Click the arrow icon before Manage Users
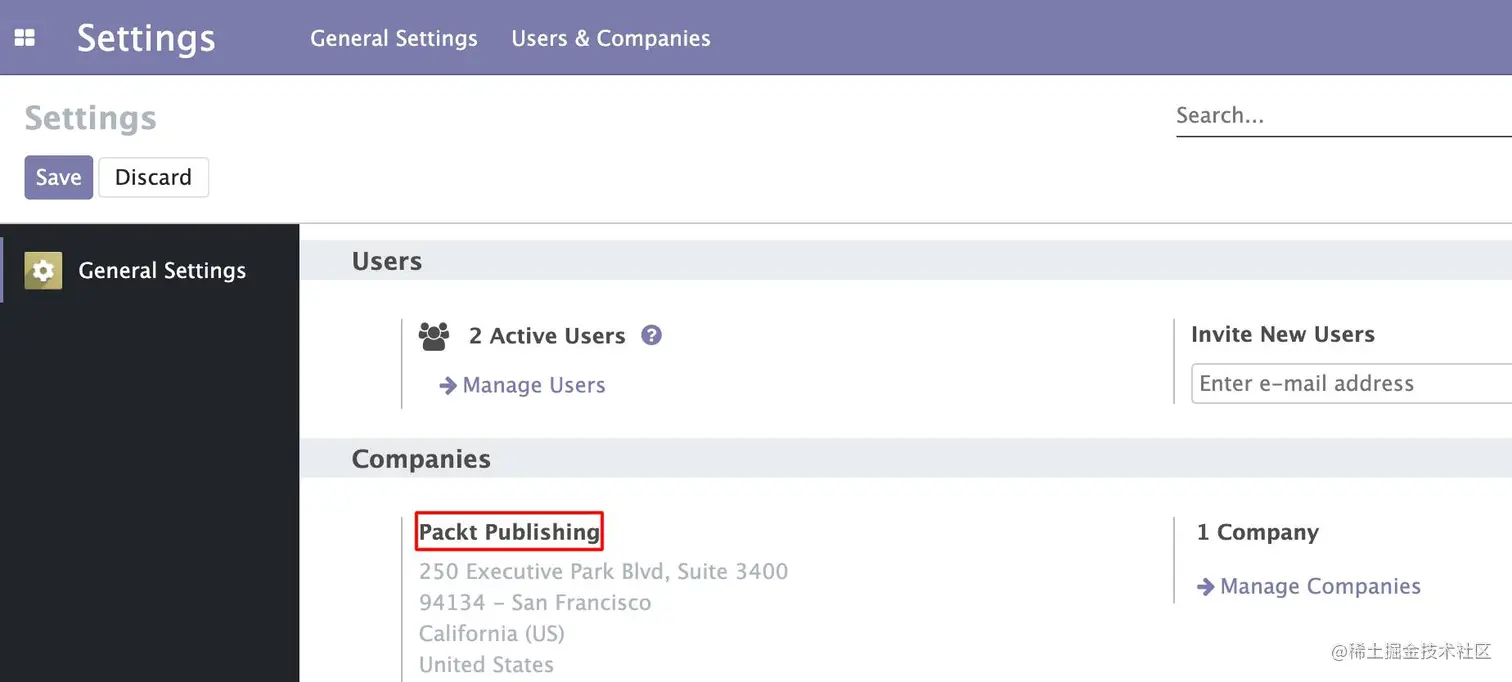This screenshot has width=1512, height=682. click(447, 385)
